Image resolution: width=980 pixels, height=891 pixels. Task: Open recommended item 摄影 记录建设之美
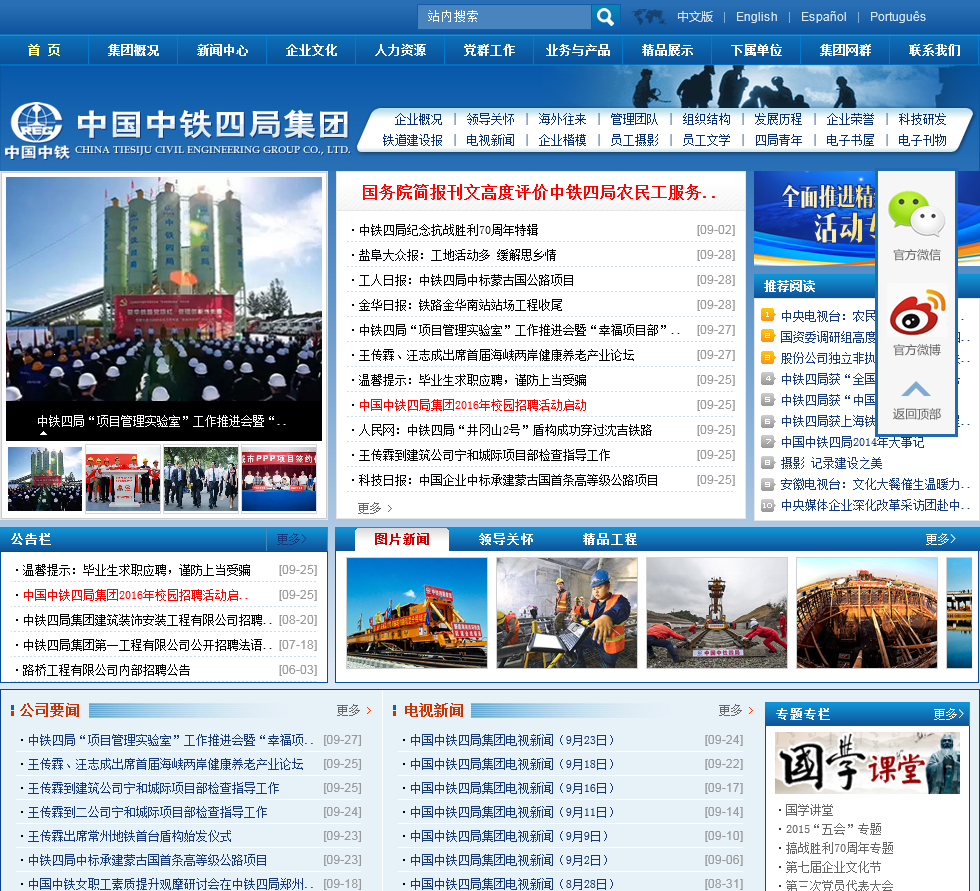(x=831, y=463)
